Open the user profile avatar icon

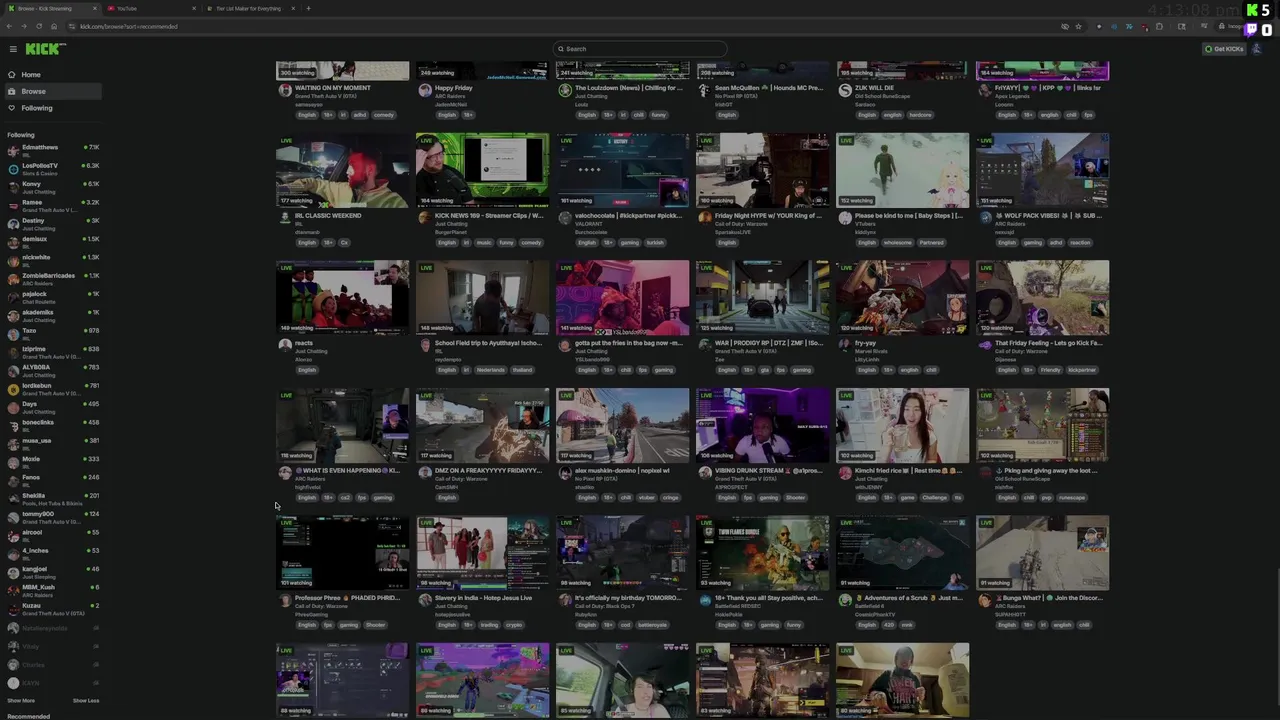point(1257,49)
